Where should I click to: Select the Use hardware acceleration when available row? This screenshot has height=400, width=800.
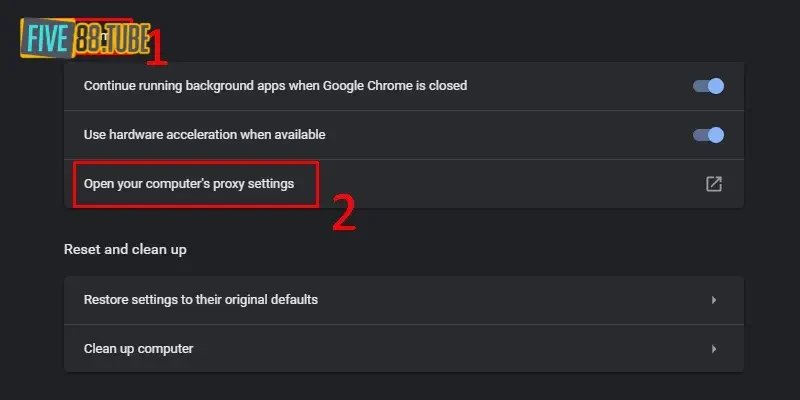point(404,135)
